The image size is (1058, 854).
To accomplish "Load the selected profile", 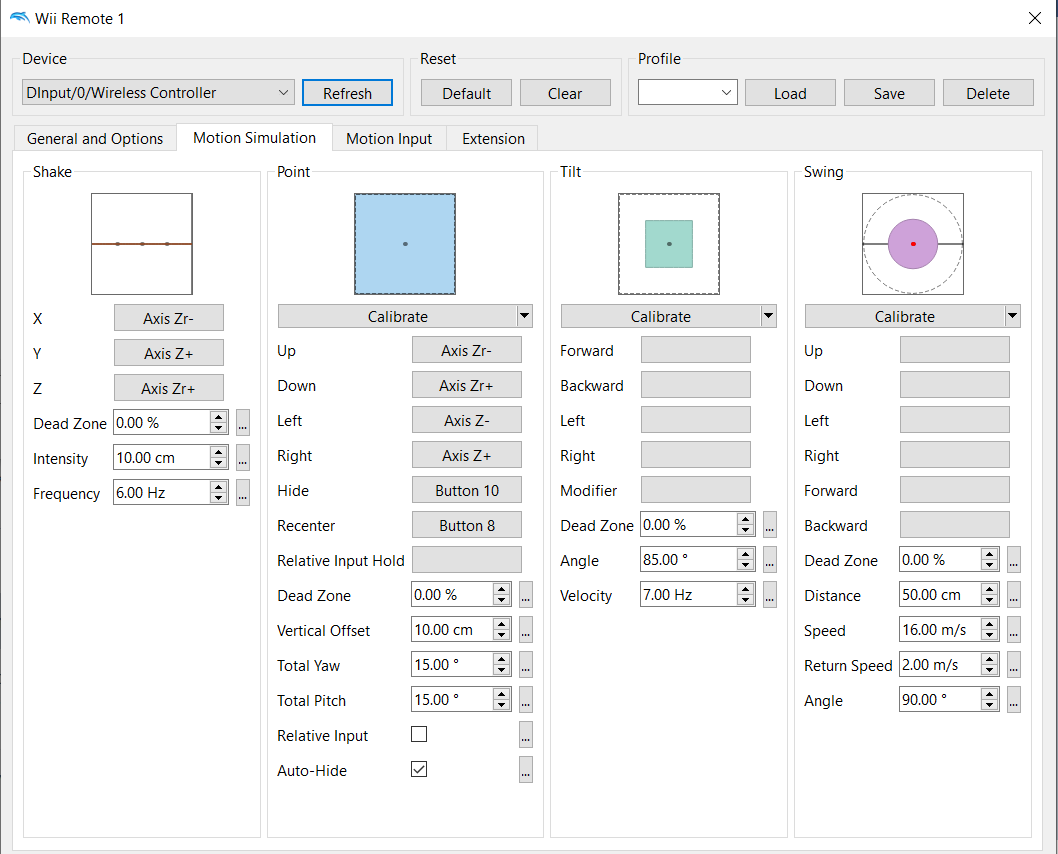I will click(x=790, y=93).
